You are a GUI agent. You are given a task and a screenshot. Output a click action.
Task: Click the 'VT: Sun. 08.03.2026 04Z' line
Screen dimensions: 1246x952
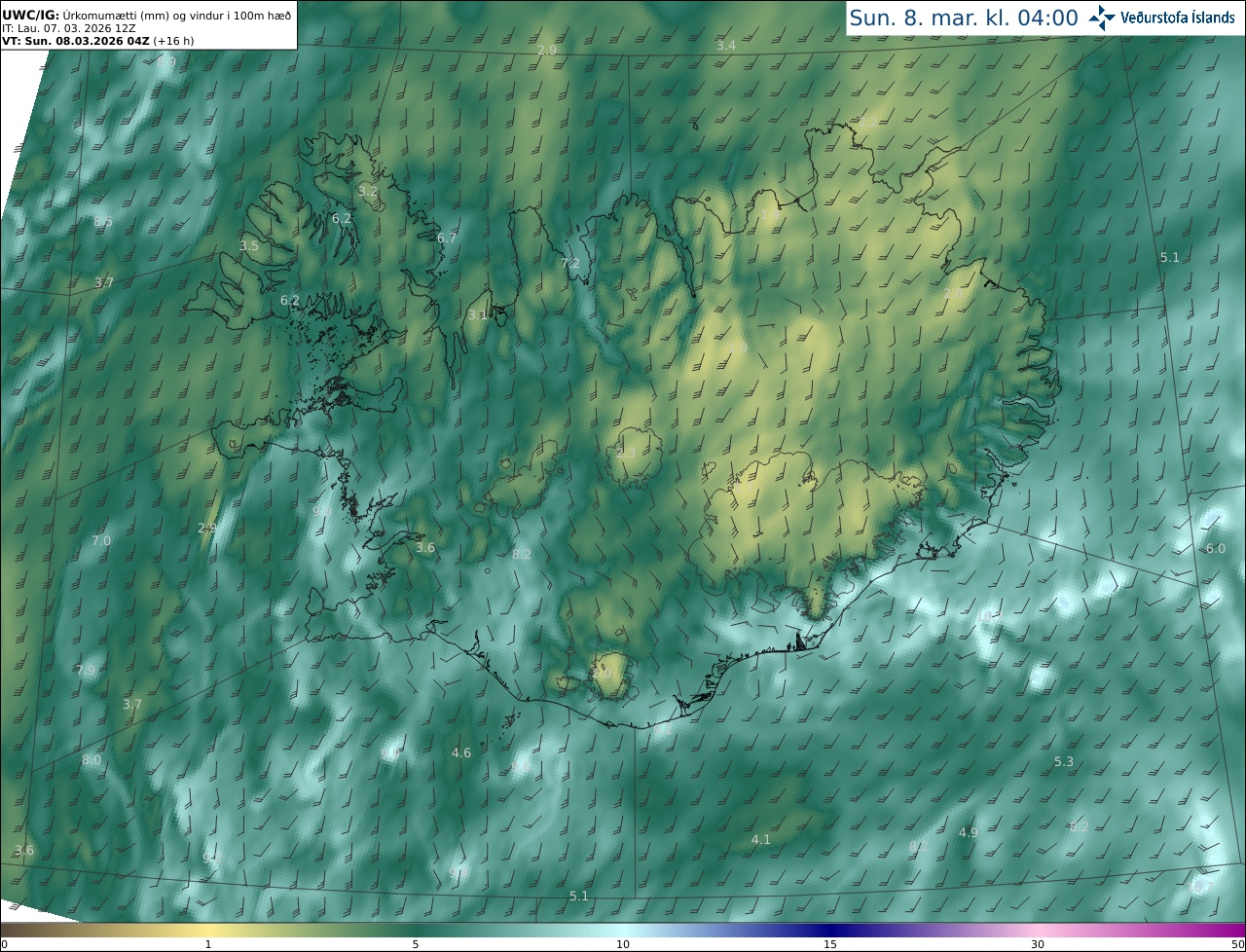coord(75,41)
